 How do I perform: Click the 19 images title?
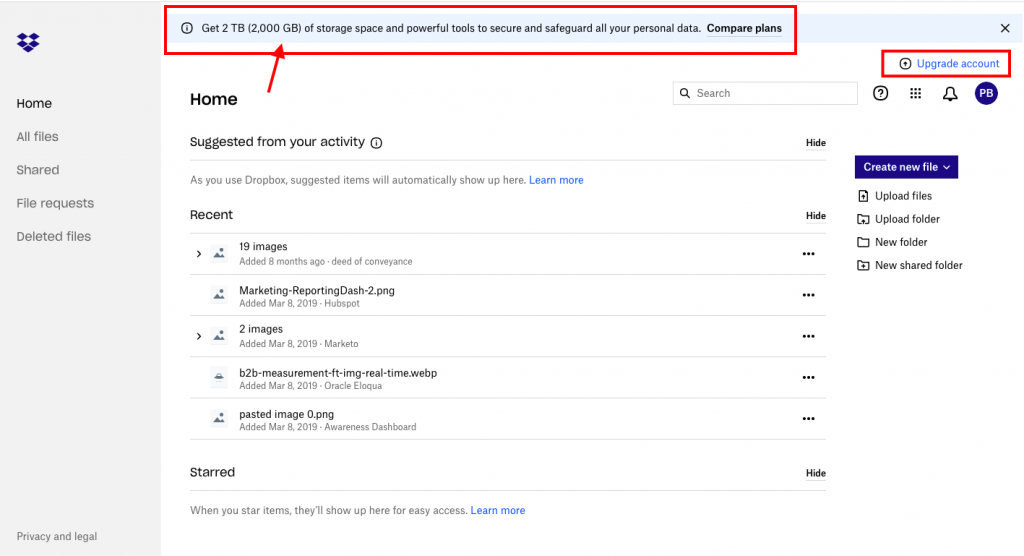(263, 246)
